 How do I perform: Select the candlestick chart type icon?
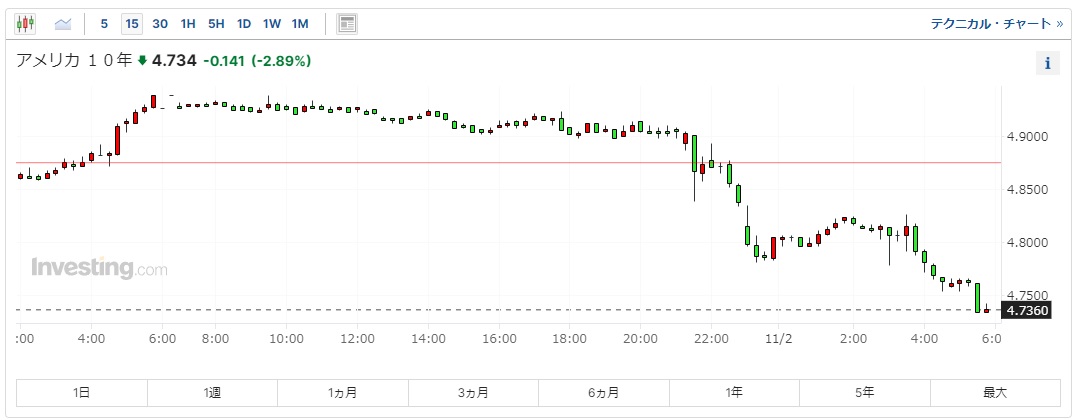pyautogui.click(x=25, y=24)
